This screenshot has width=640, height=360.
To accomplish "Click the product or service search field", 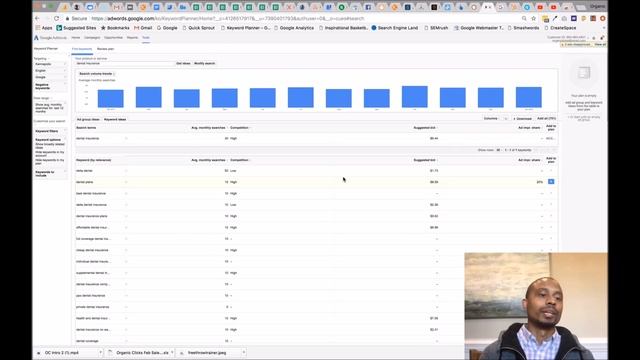I will coord(124,64).
